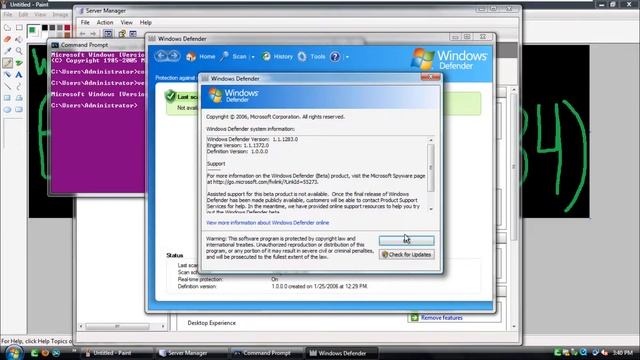The image size is (640, 360).
Task: Click Server Manager vertical scroll down arrow
Action: pos(514,326)
